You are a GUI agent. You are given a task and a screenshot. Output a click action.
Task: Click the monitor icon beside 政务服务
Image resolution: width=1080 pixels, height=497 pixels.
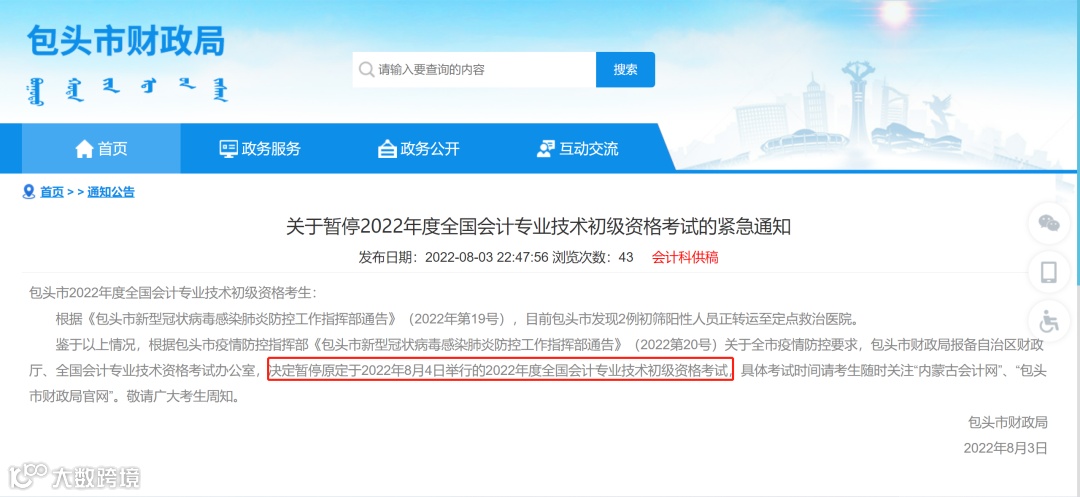(228, 149)
